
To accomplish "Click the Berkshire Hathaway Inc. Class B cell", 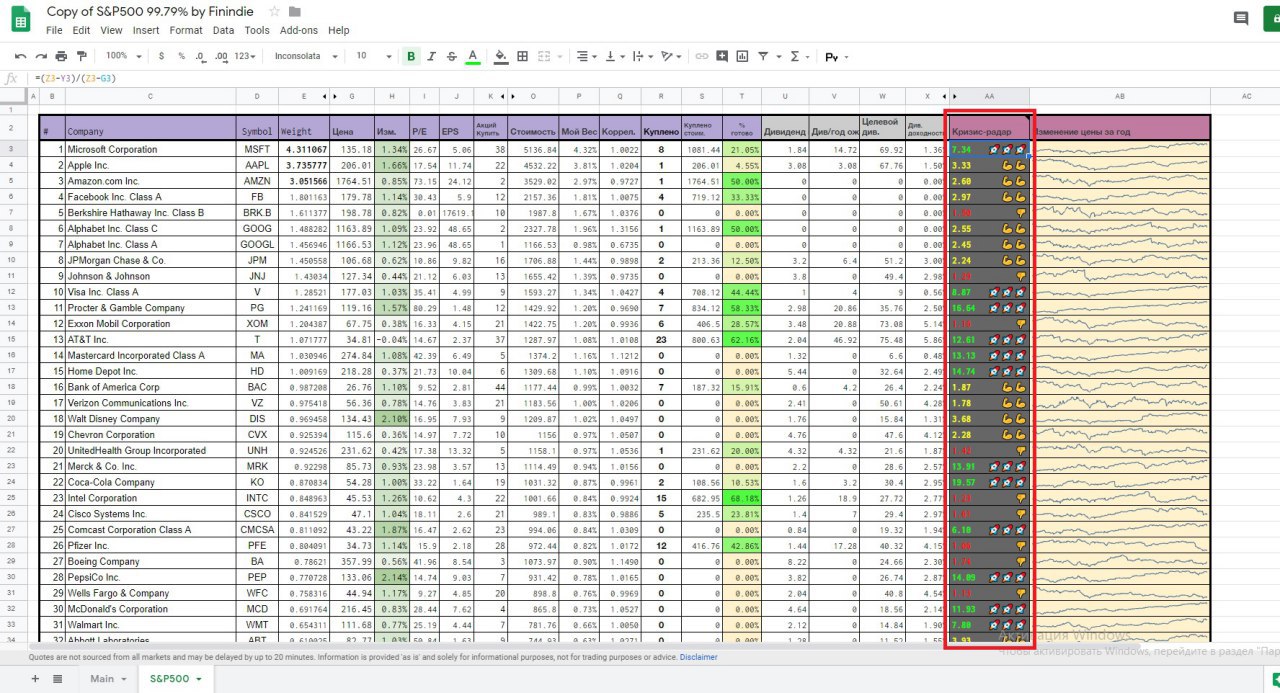I will click(151, 213).
